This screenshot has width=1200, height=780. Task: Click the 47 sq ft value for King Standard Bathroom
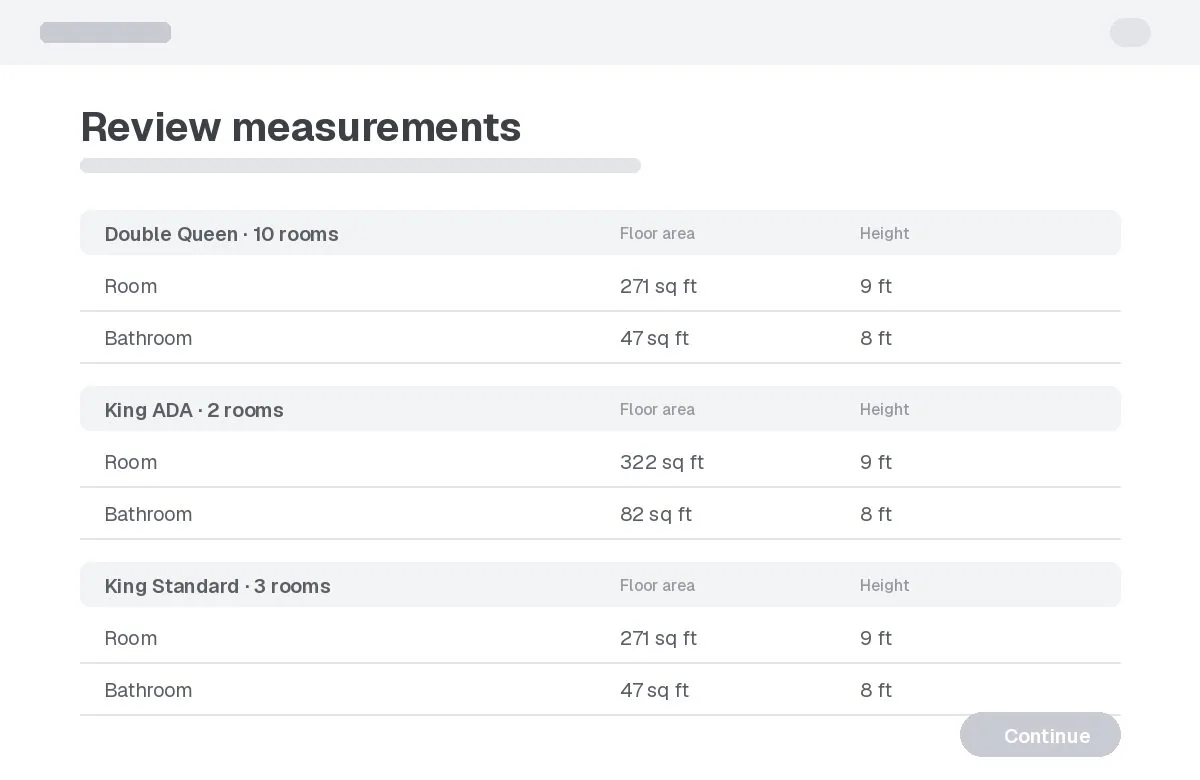654,690
